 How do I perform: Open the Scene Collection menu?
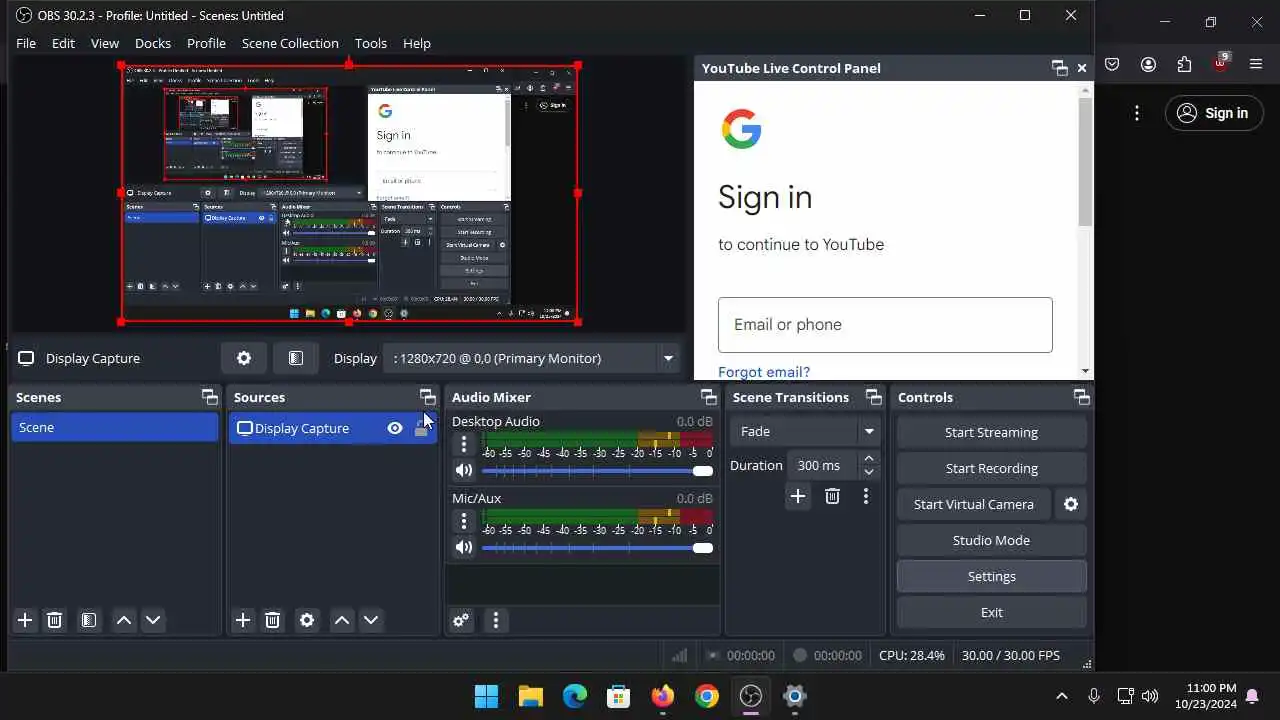pos(290,43)
